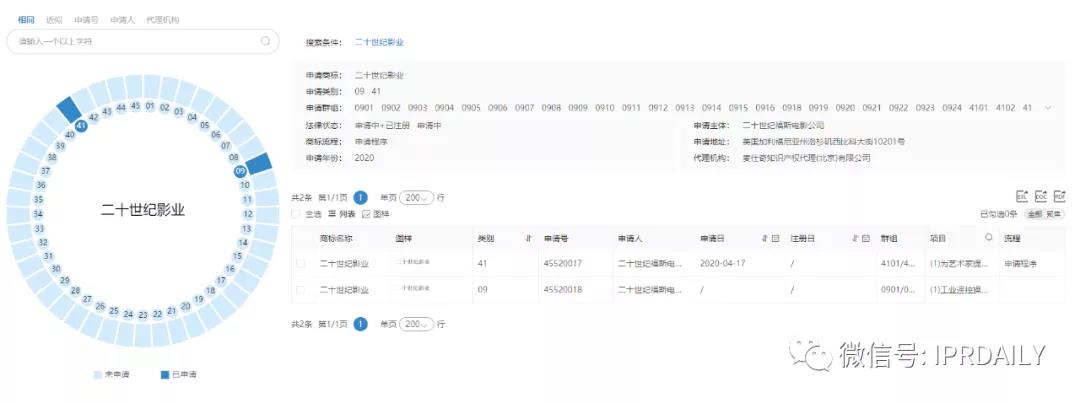Click the search magnifier icon in search box
This screenshot has width=1080, height=403.
(265, 41)
